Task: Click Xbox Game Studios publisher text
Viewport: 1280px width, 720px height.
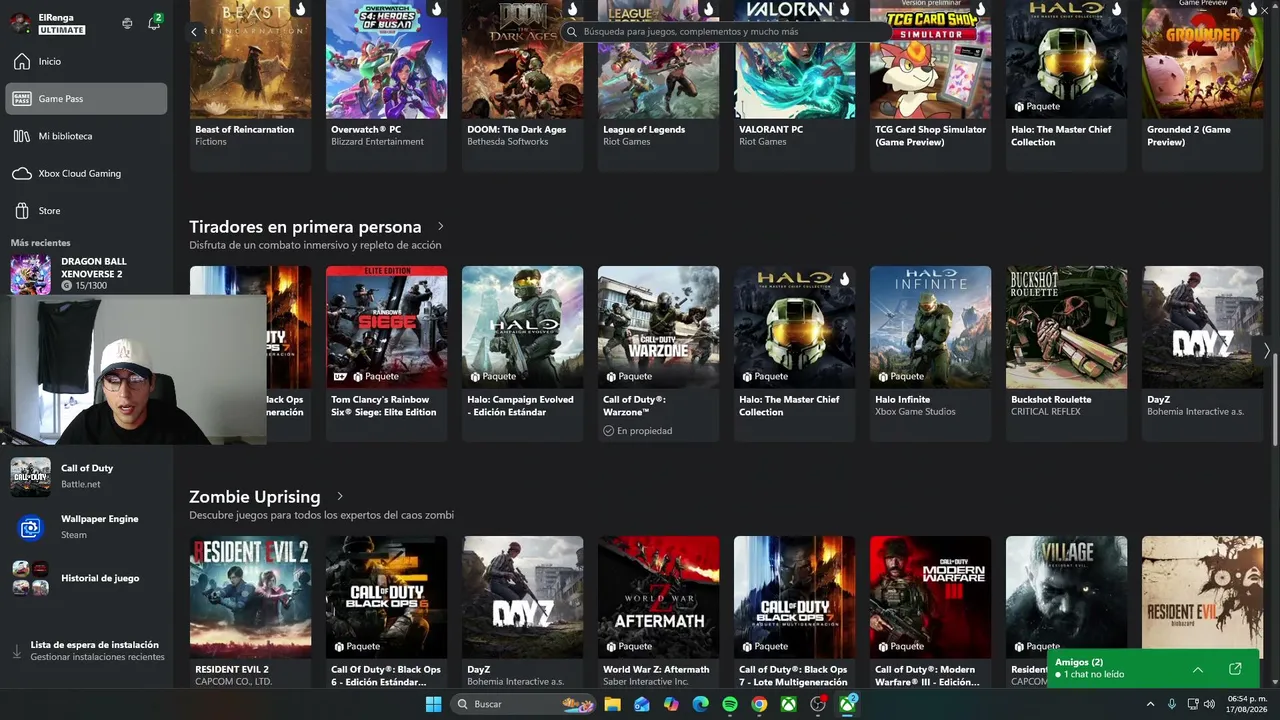Action: 915,412
